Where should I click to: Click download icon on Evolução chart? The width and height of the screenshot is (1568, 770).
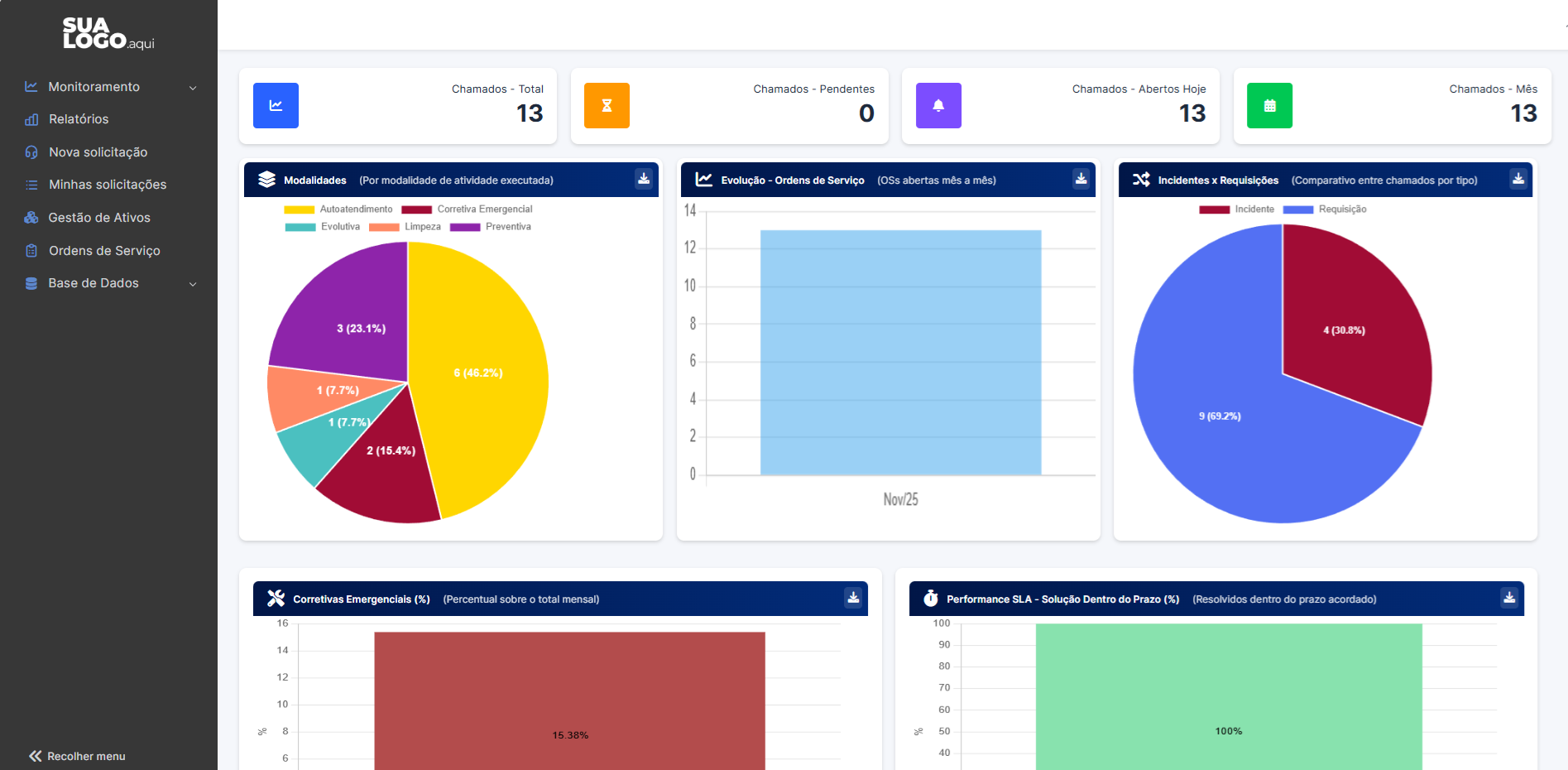click(x=1081, y=179)
